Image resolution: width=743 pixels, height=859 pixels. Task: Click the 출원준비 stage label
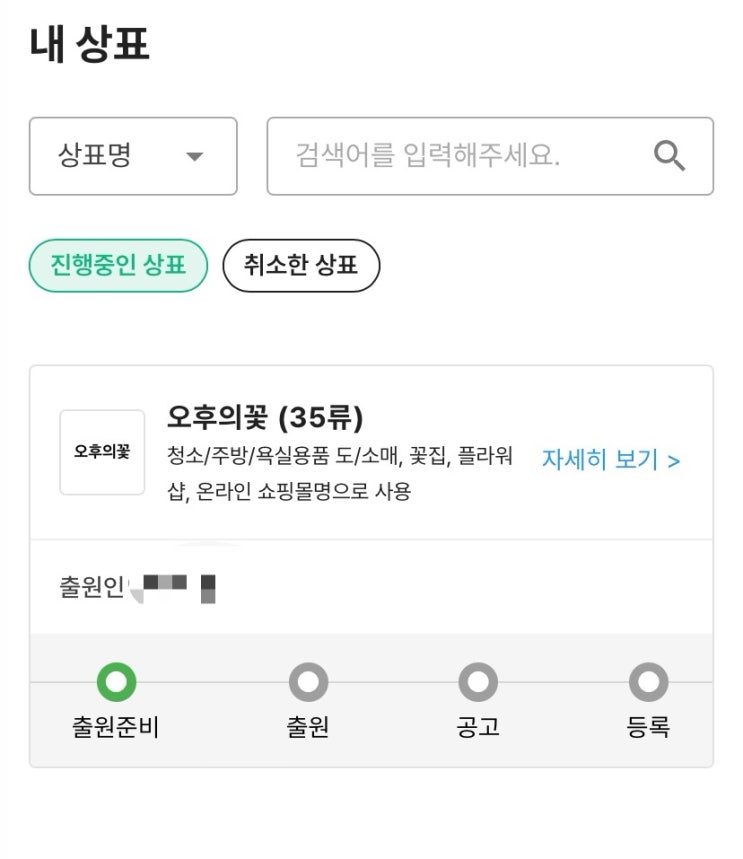click(116, 728)
